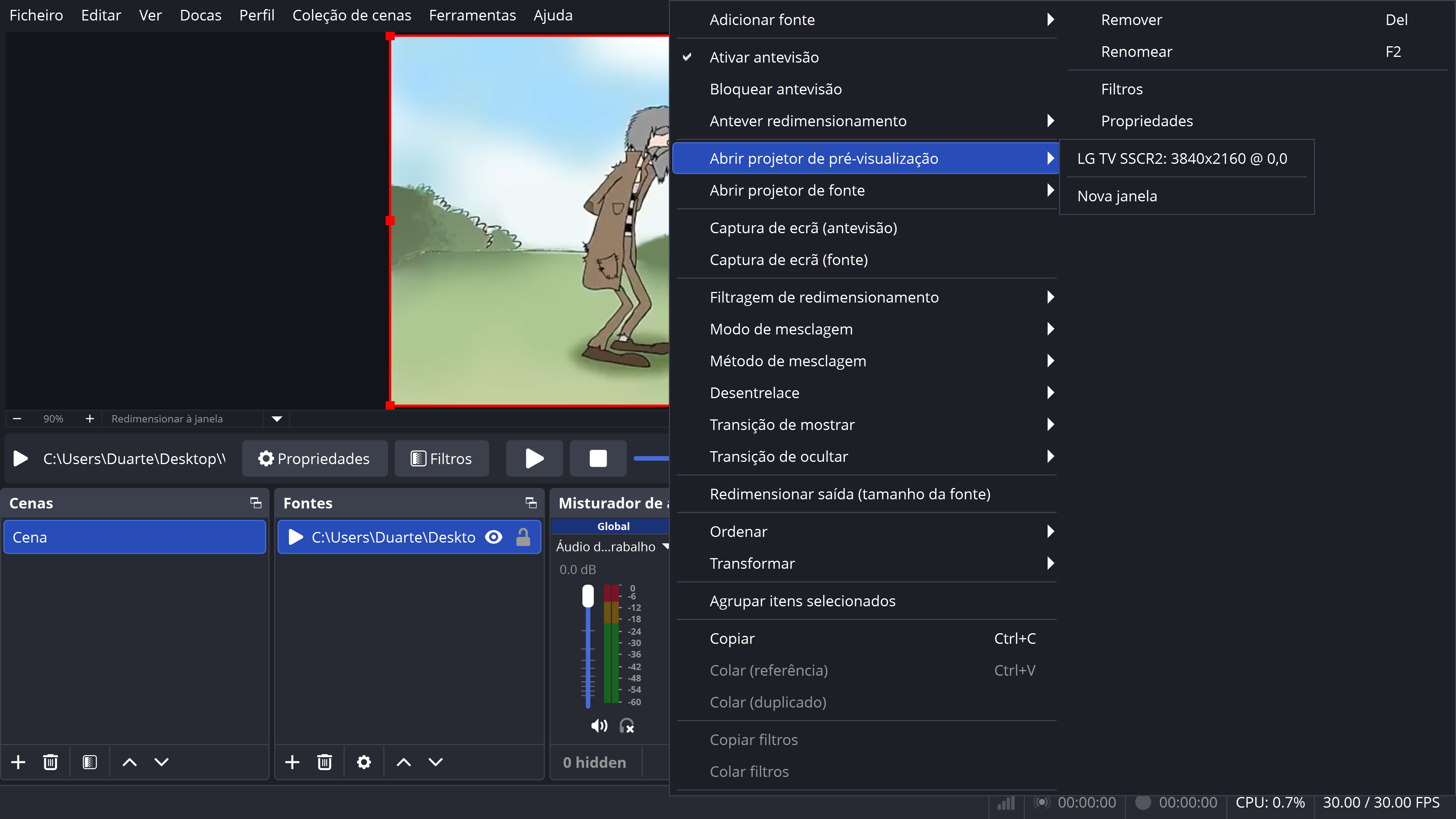This screenshot has width=1456, height=819.
Task: Open scene filters icon in Cenas toolbar
Action: click(x=89, y=762)
